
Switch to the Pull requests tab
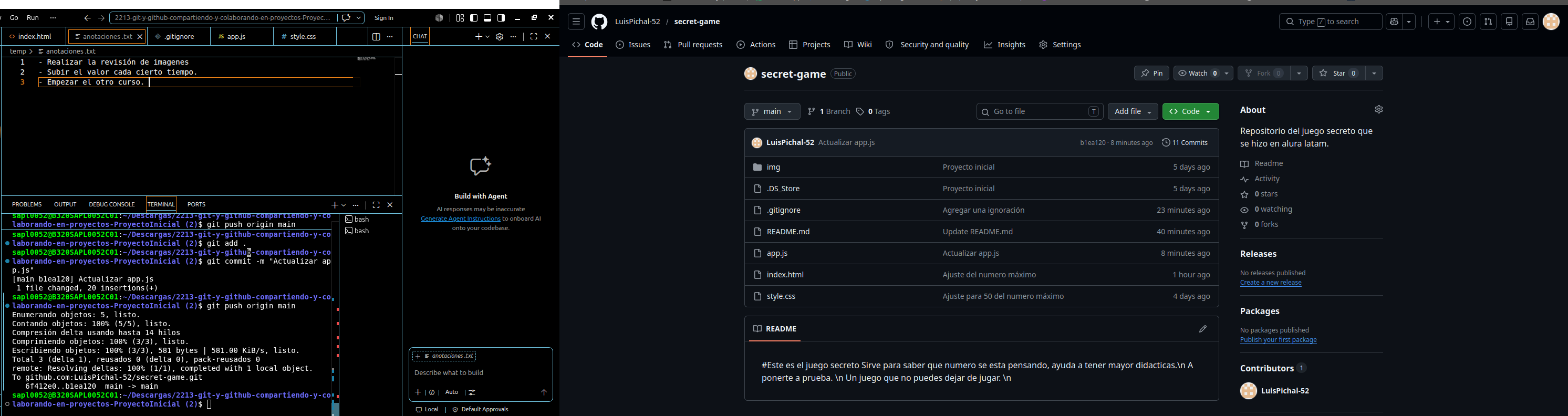click(693, 45)
